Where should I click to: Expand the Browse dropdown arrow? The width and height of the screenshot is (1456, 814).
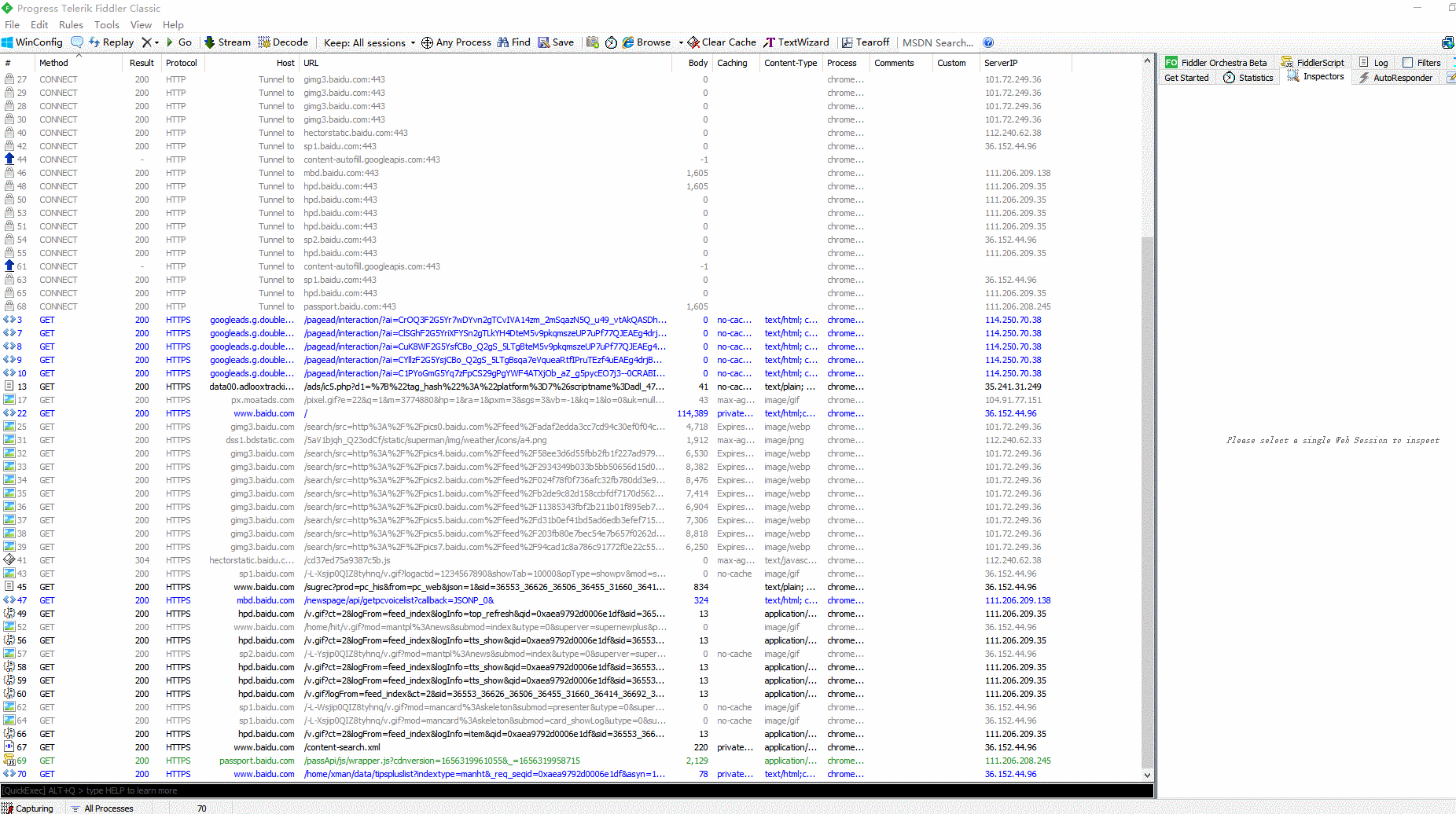[x=681, y=42]
